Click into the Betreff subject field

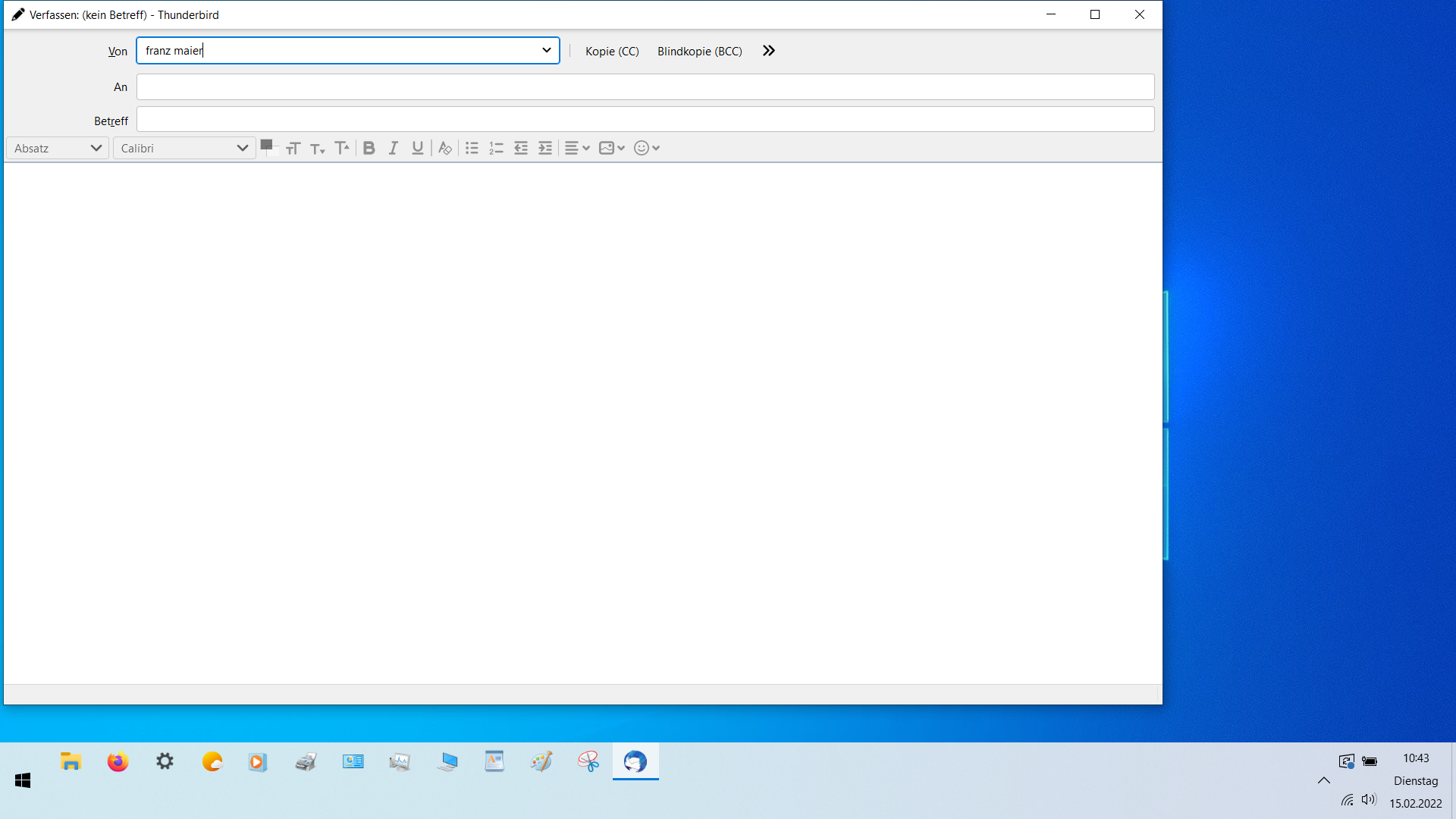coord(645,120)
